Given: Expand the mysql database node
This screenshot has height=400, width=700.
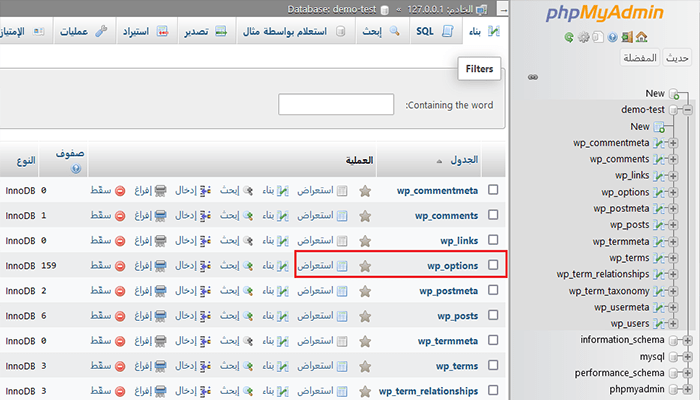Looking at the screenshot, I should pos(688,357).
